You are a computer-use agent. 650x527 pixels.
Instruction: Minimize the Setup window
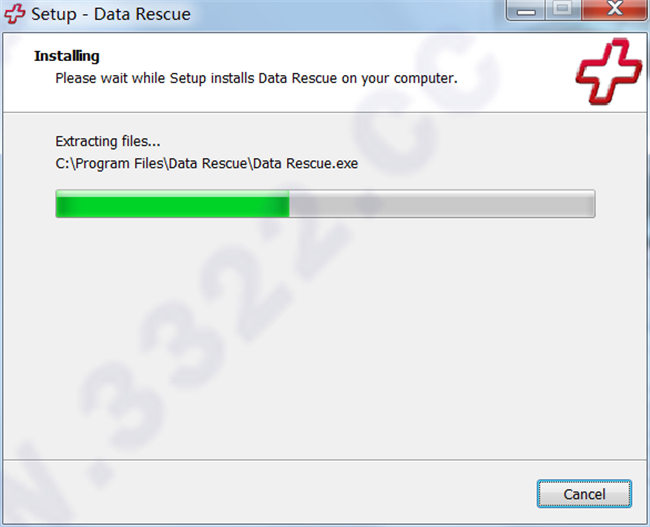click(526, 10)
